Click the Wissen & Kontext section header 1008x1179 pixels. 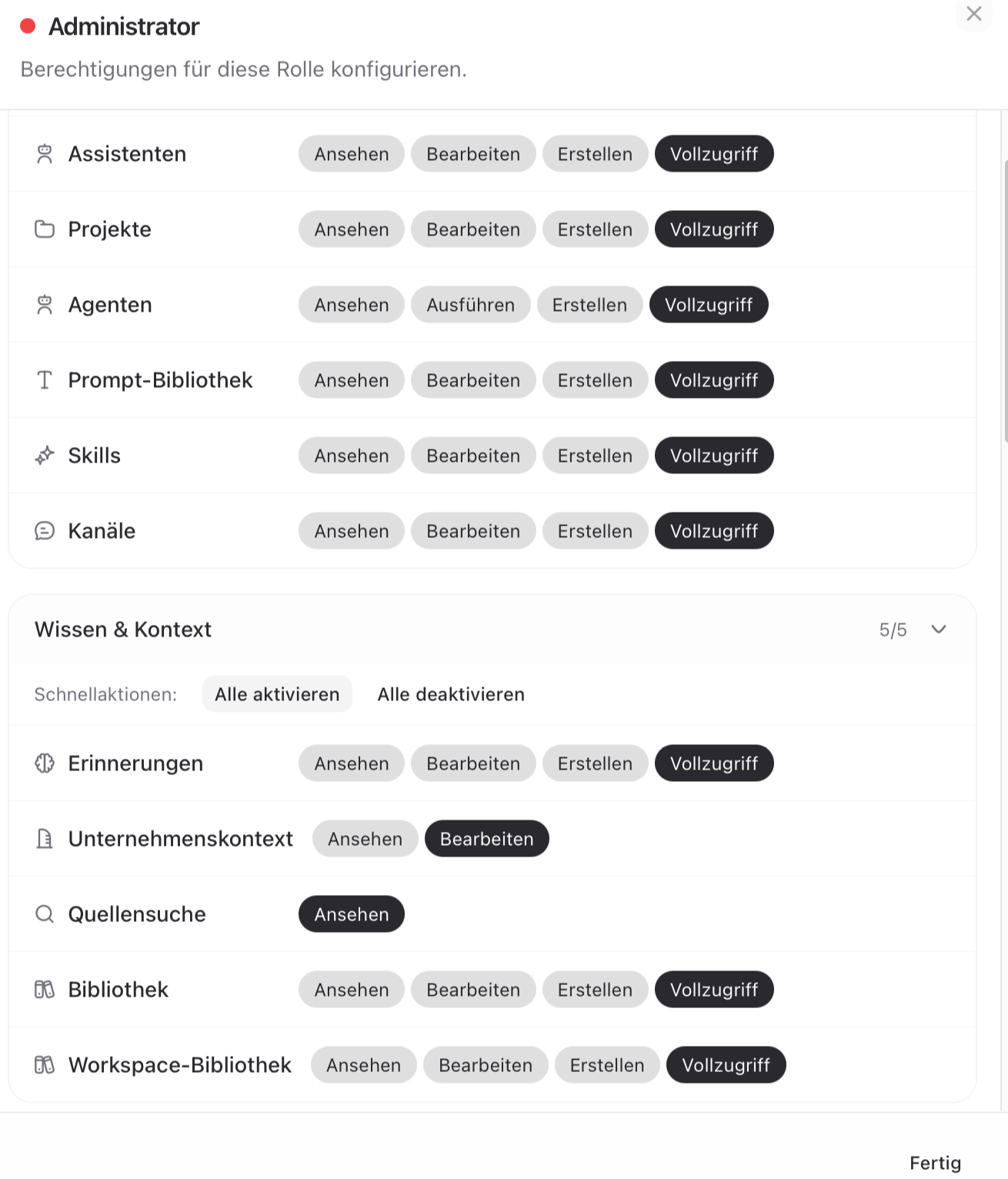[492, 630]
